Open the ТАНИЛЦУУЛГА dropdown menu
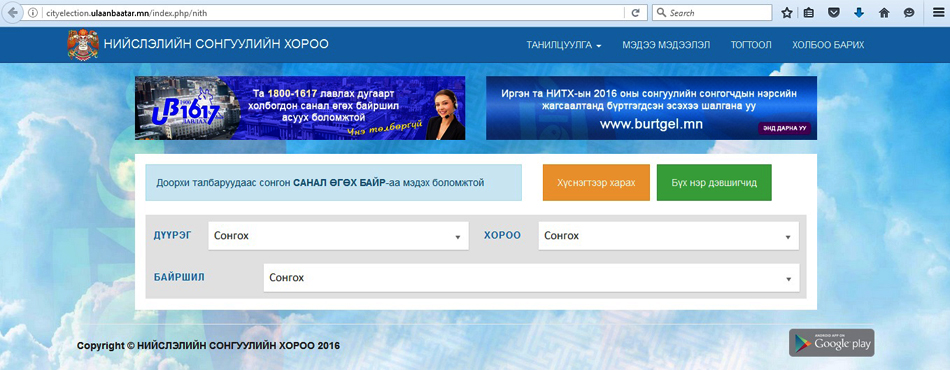This screenshot has height=370, width=950. [563, 45]
